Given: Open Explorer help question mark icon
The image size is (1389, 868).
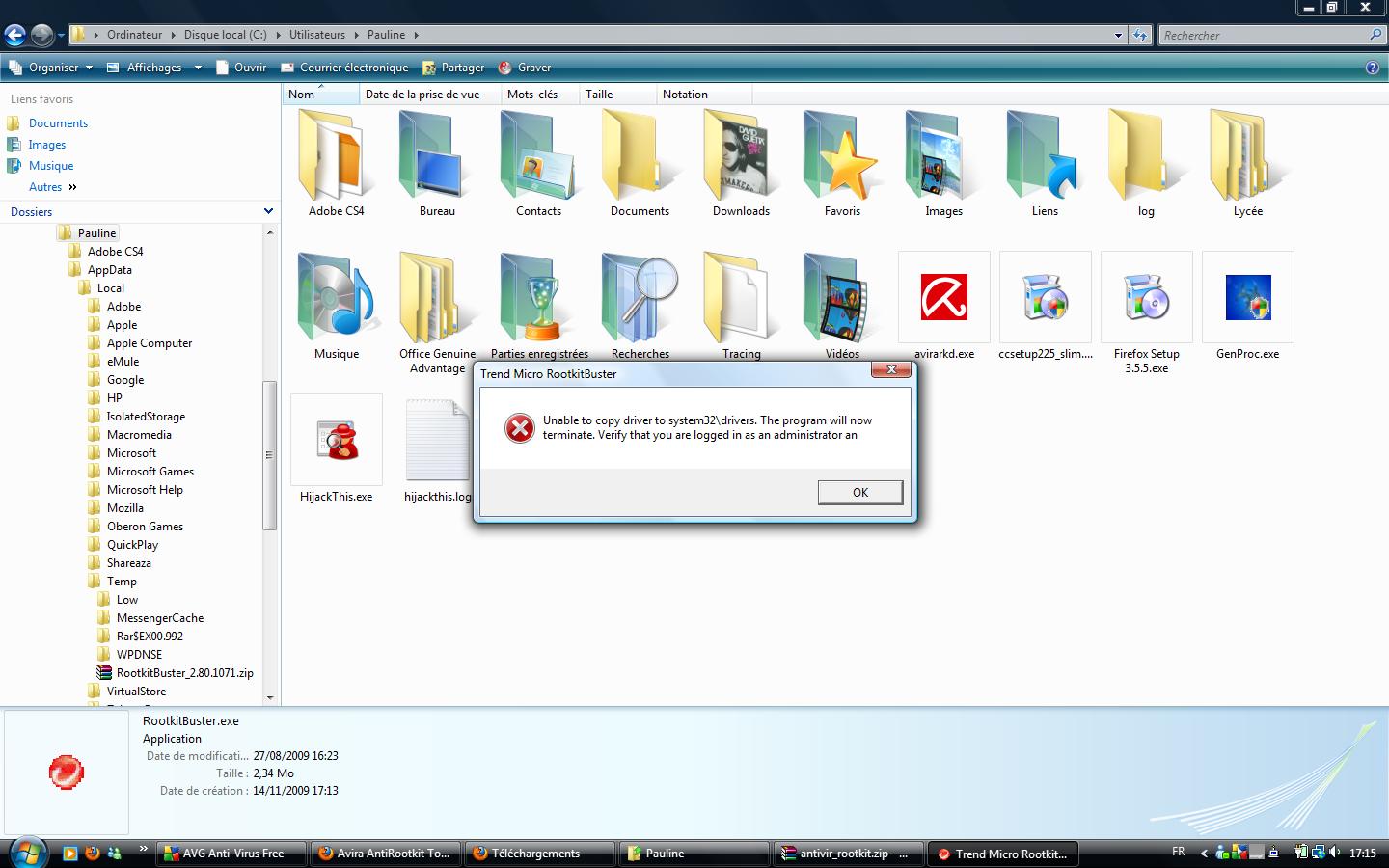Looking at the screenshot, I should pos(1373,68).
